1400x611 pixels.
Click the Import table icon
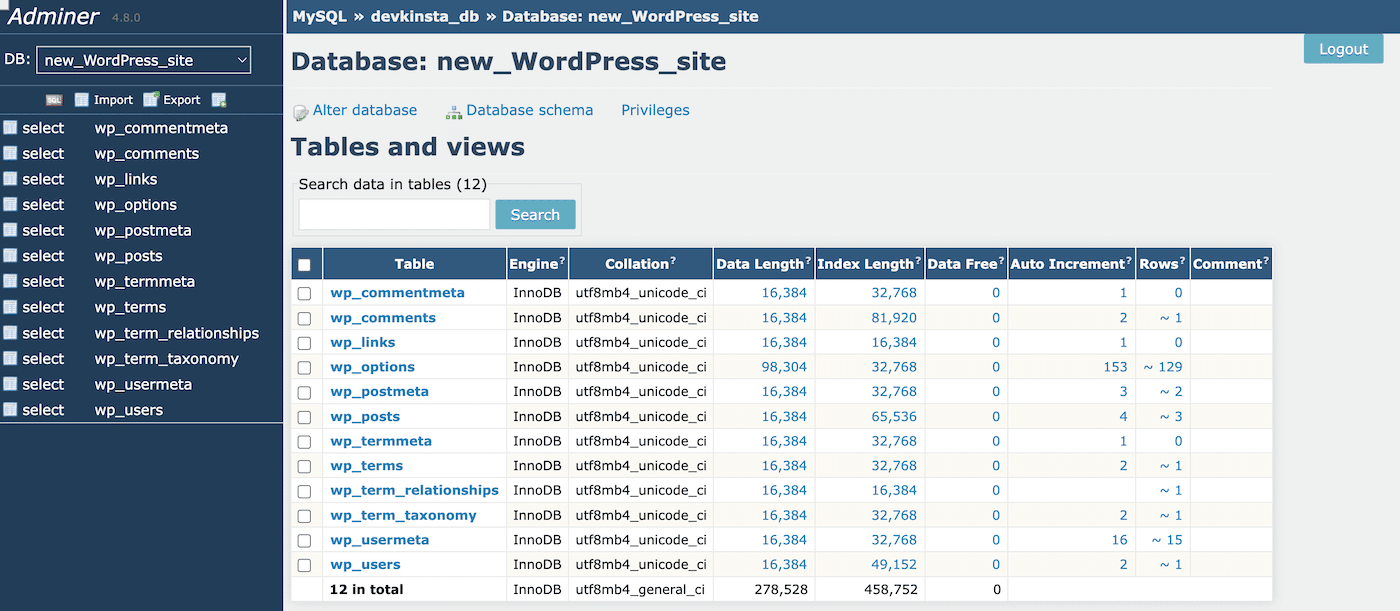click(x=82, y=100)
